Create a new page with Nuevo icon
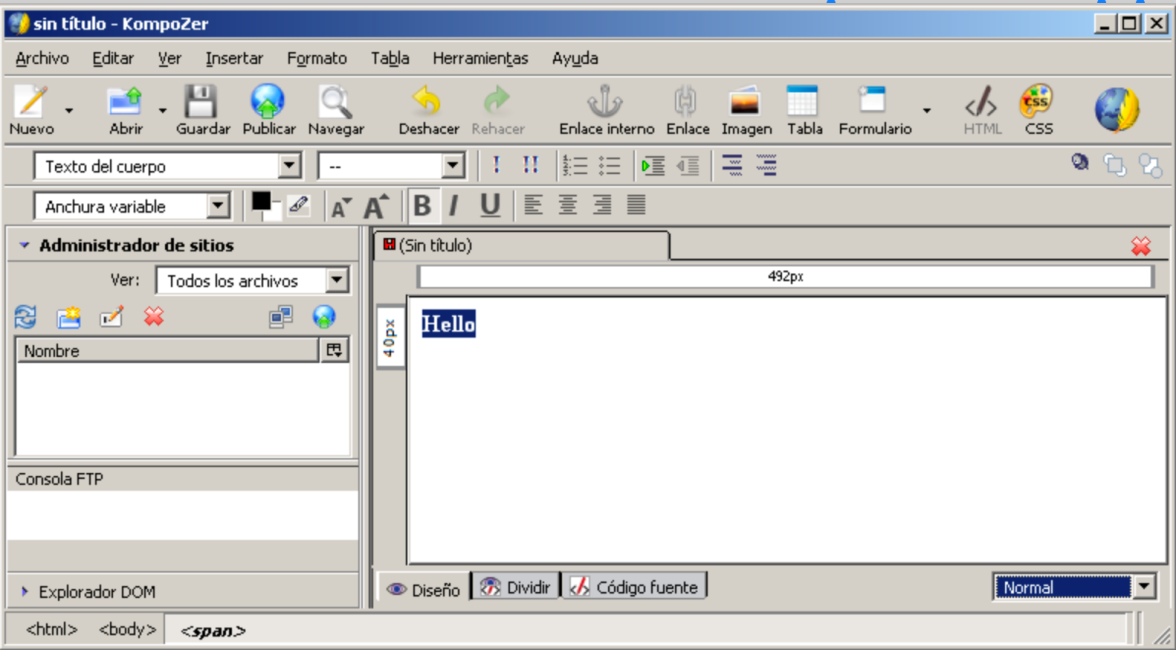 point(32,110)
